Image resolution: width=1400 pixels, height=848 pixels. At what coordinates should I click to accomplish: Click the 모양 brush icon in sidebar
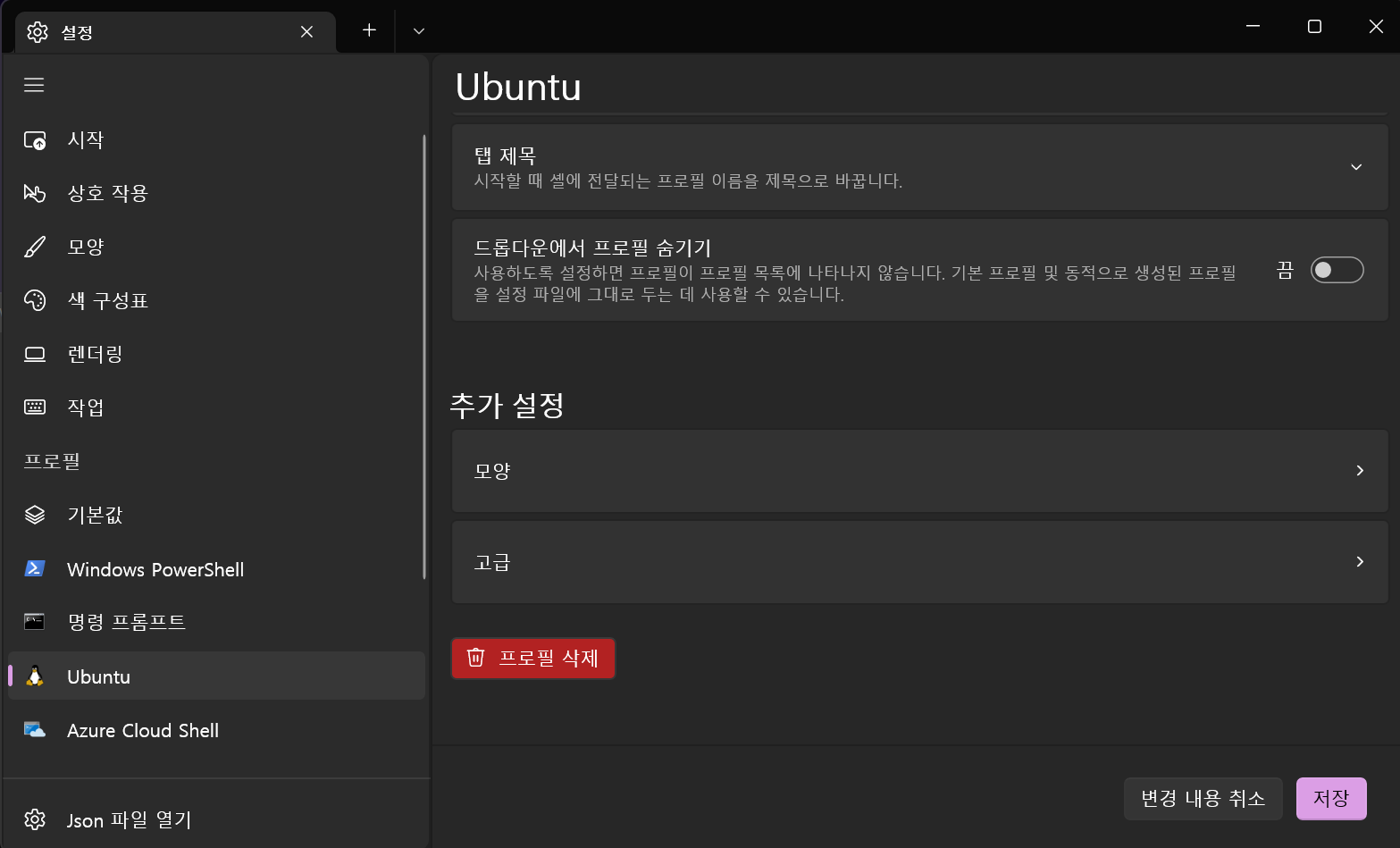point(35,247)
